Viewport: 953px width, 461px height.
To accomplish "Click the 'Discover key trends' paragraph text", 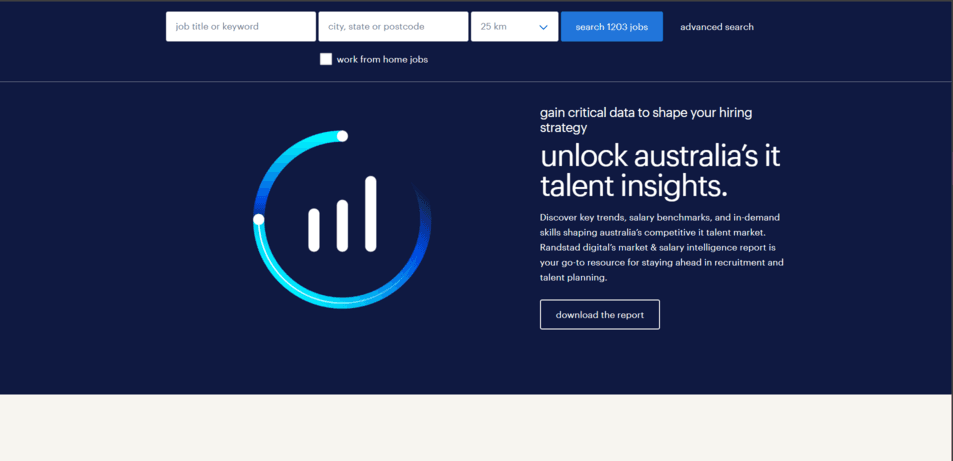I will click(x=662, y=248).
